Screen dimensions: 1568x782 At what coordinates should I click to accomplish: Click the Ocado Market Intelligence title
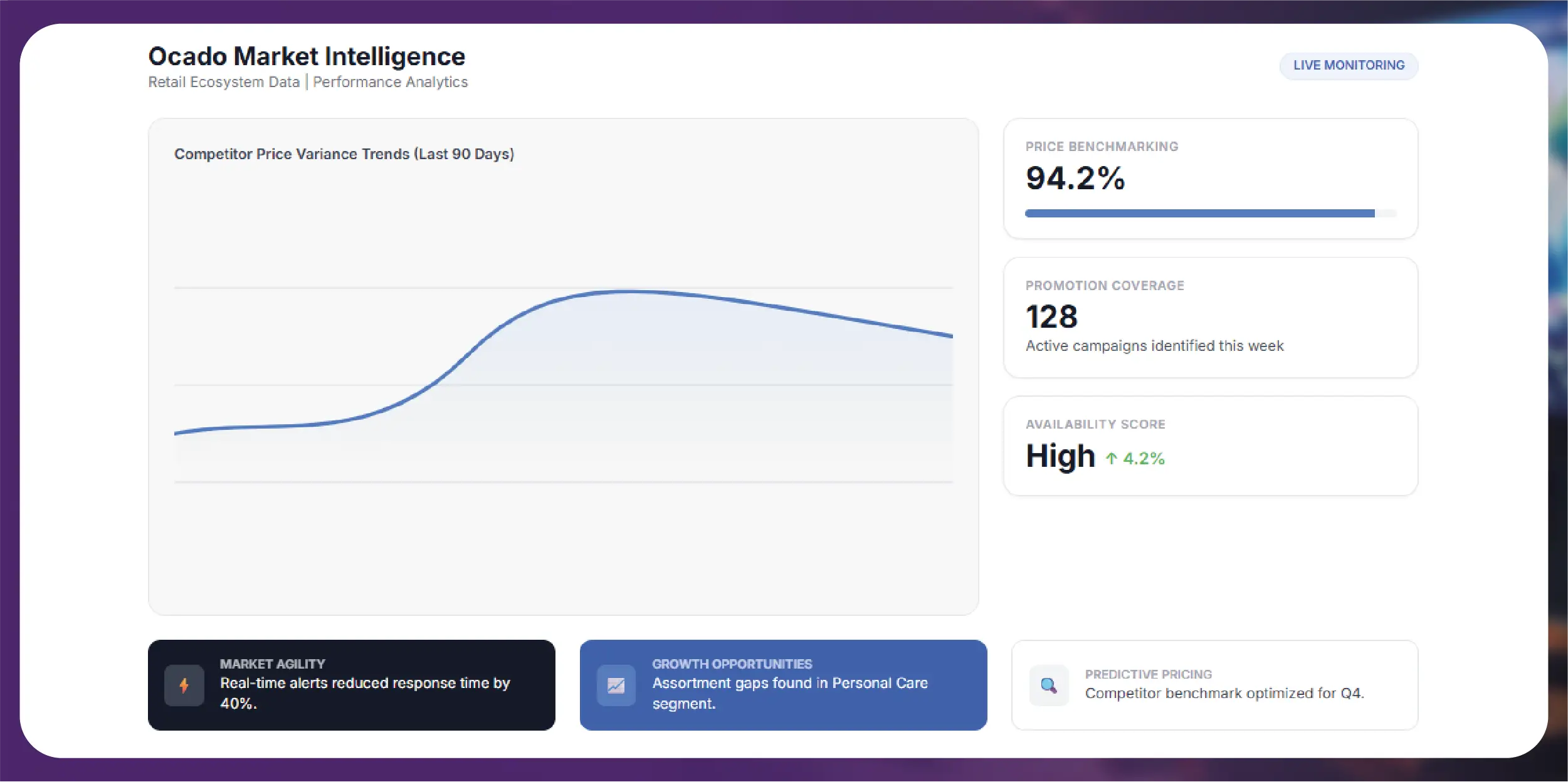[307, 56]
